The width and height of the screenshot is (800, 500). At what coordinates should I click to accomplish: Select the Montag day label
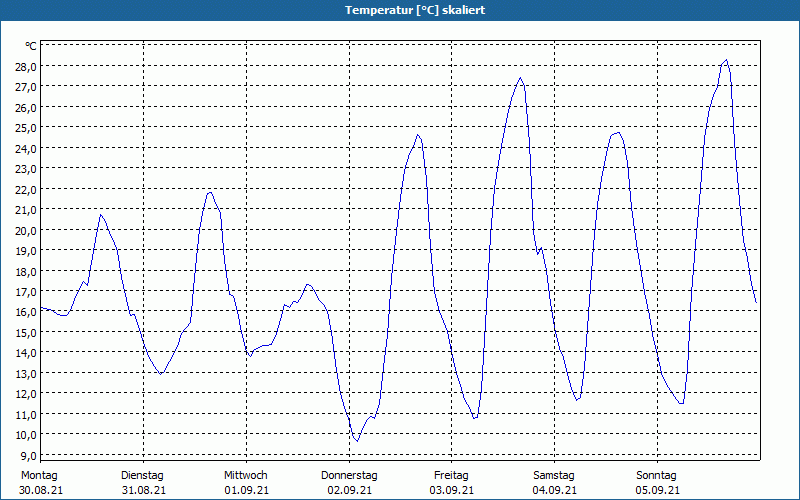click(39, 475)
